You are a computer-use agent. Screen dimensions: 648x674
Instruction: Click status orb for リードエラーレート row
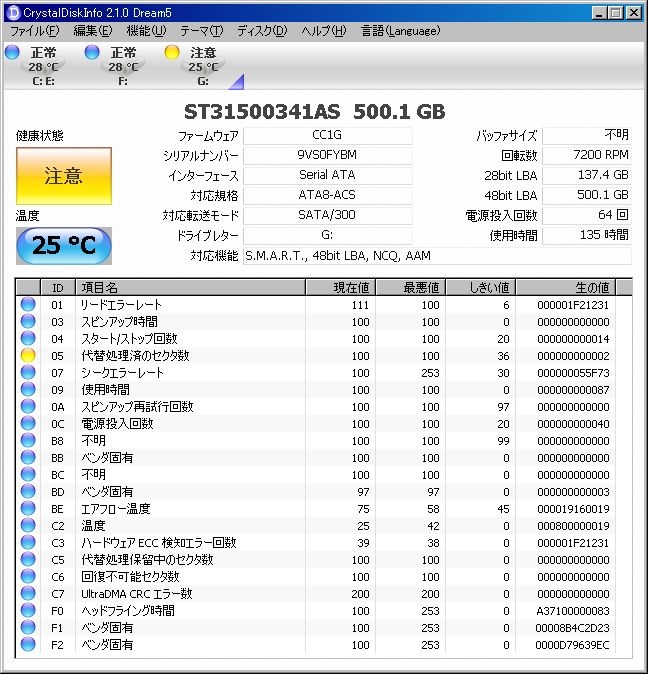[28, 304]
